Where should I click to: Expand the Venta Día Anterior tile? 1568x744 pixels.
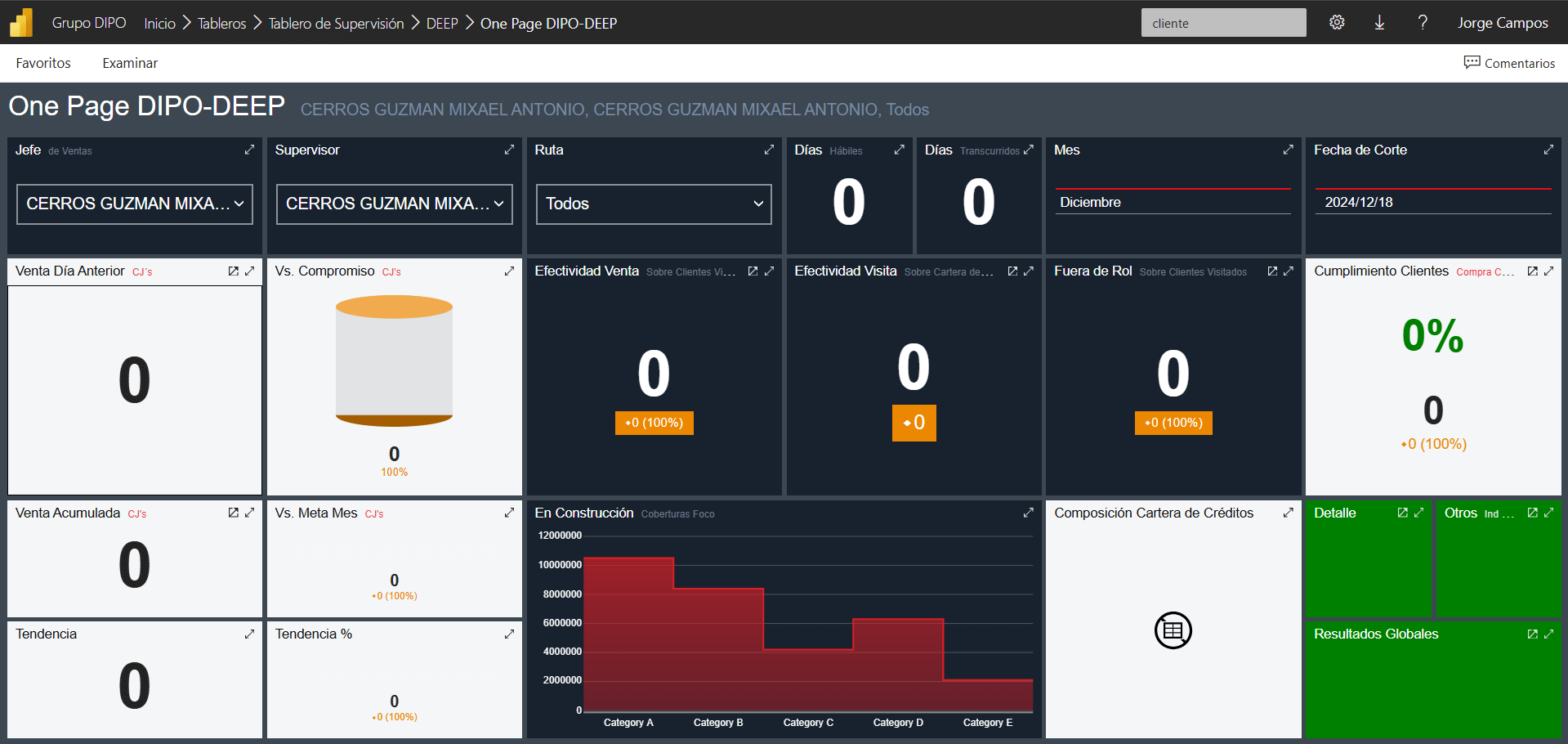coord(249,271)
